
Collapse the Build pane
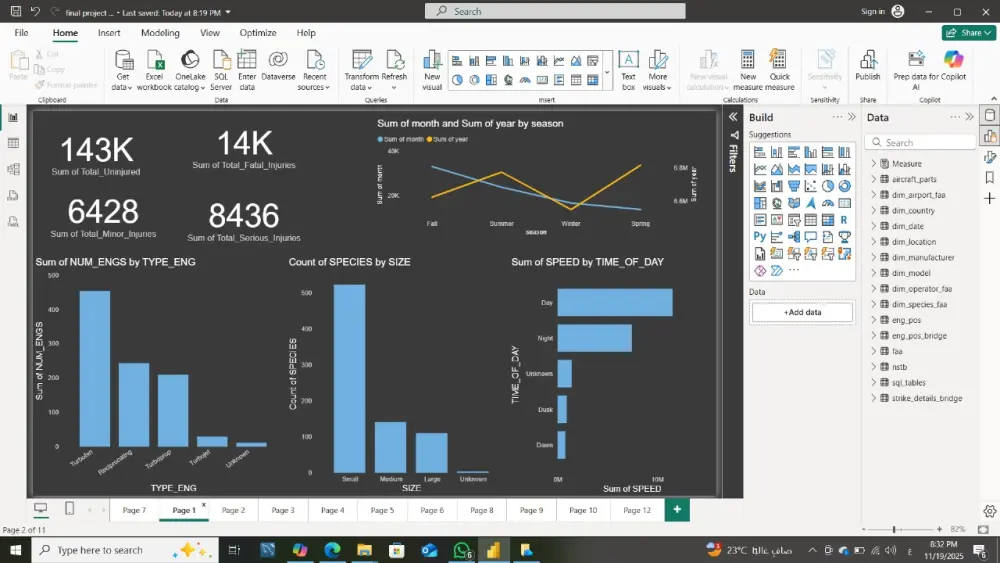click(x=851, y=117)
